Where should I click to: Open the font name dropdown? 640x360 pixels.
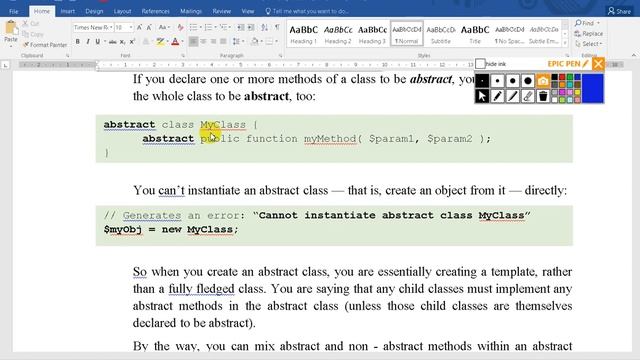tap(111, 27)
